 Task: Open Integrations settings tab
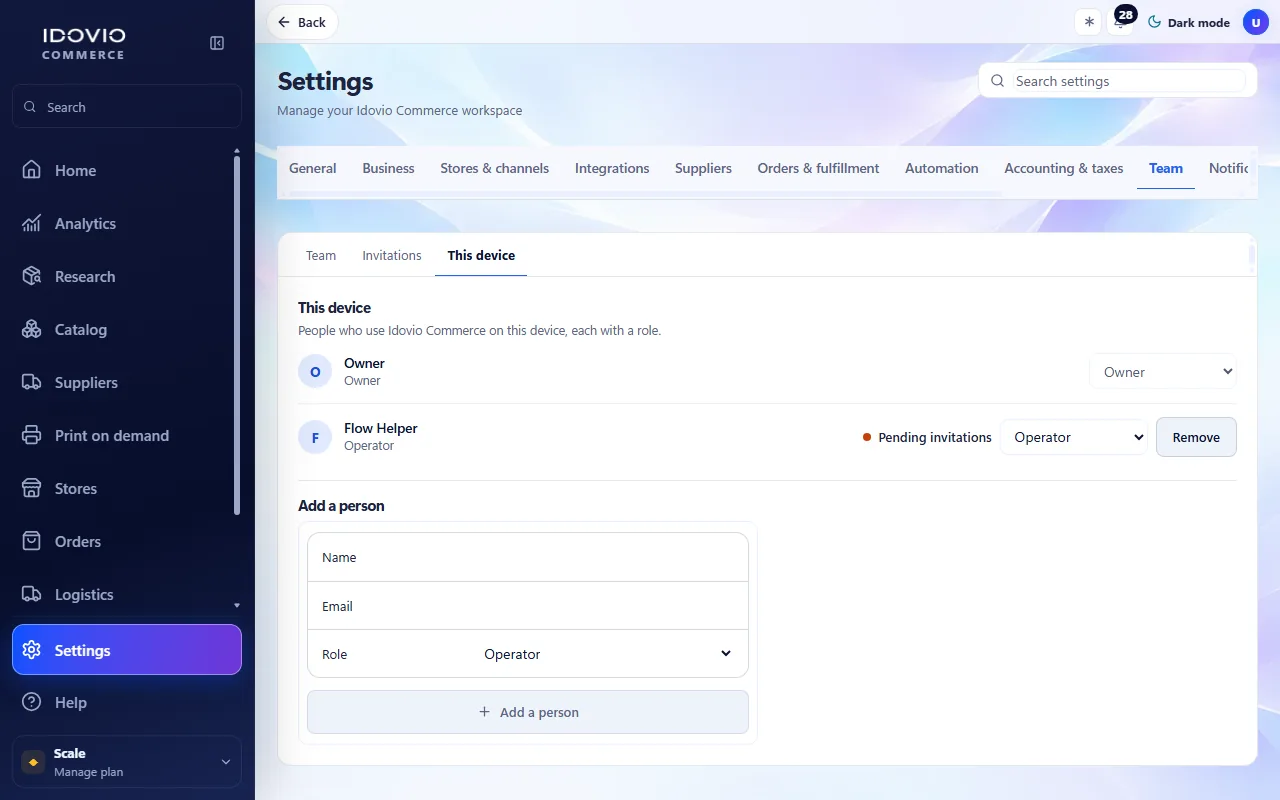[x=612, y=168]
